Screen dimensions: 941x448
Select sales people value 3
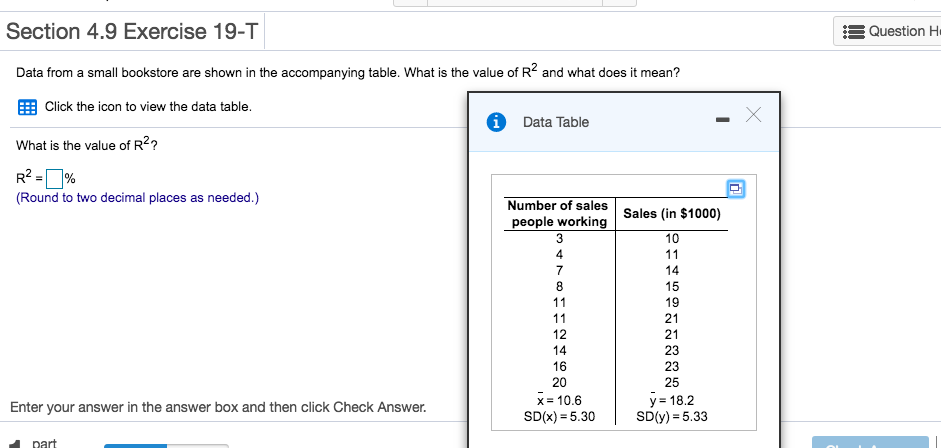click(x=559, y=238)
